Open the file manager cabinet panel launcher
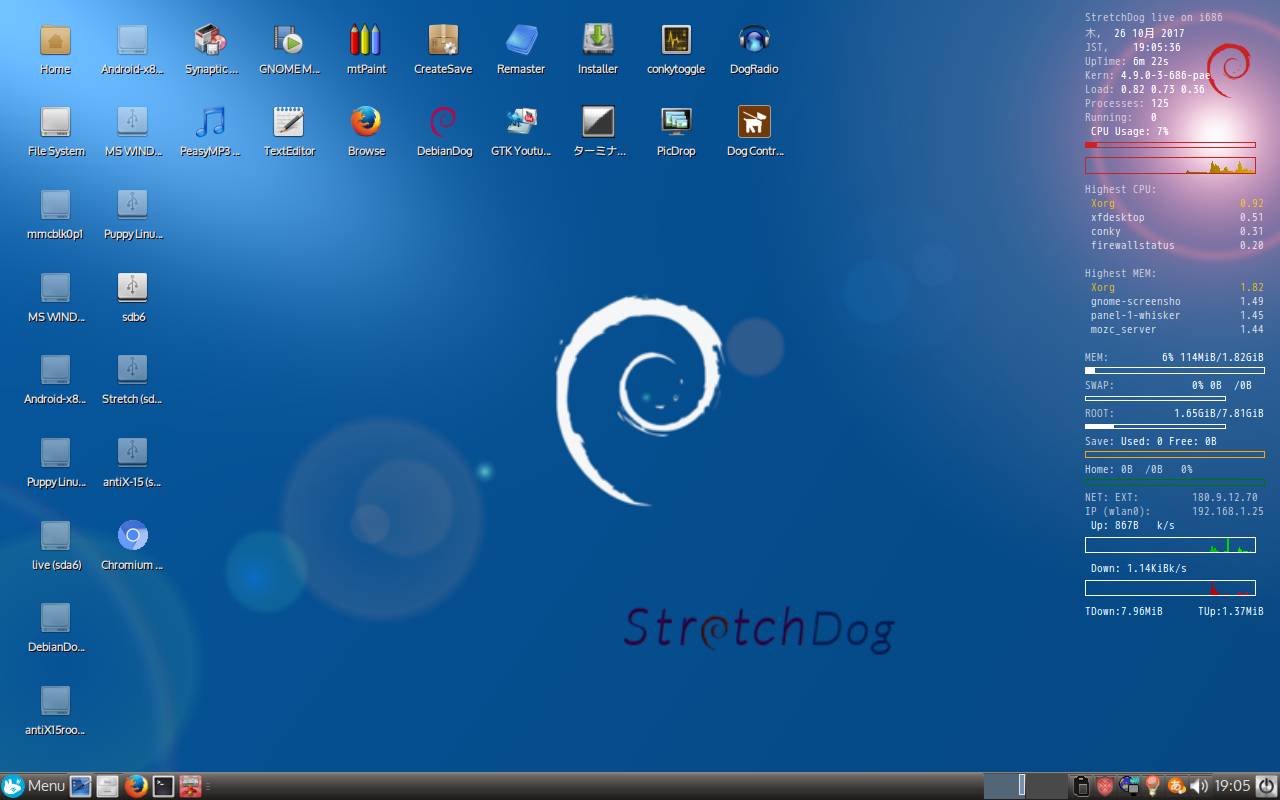 pyautogui.click(x=108, y=786)
